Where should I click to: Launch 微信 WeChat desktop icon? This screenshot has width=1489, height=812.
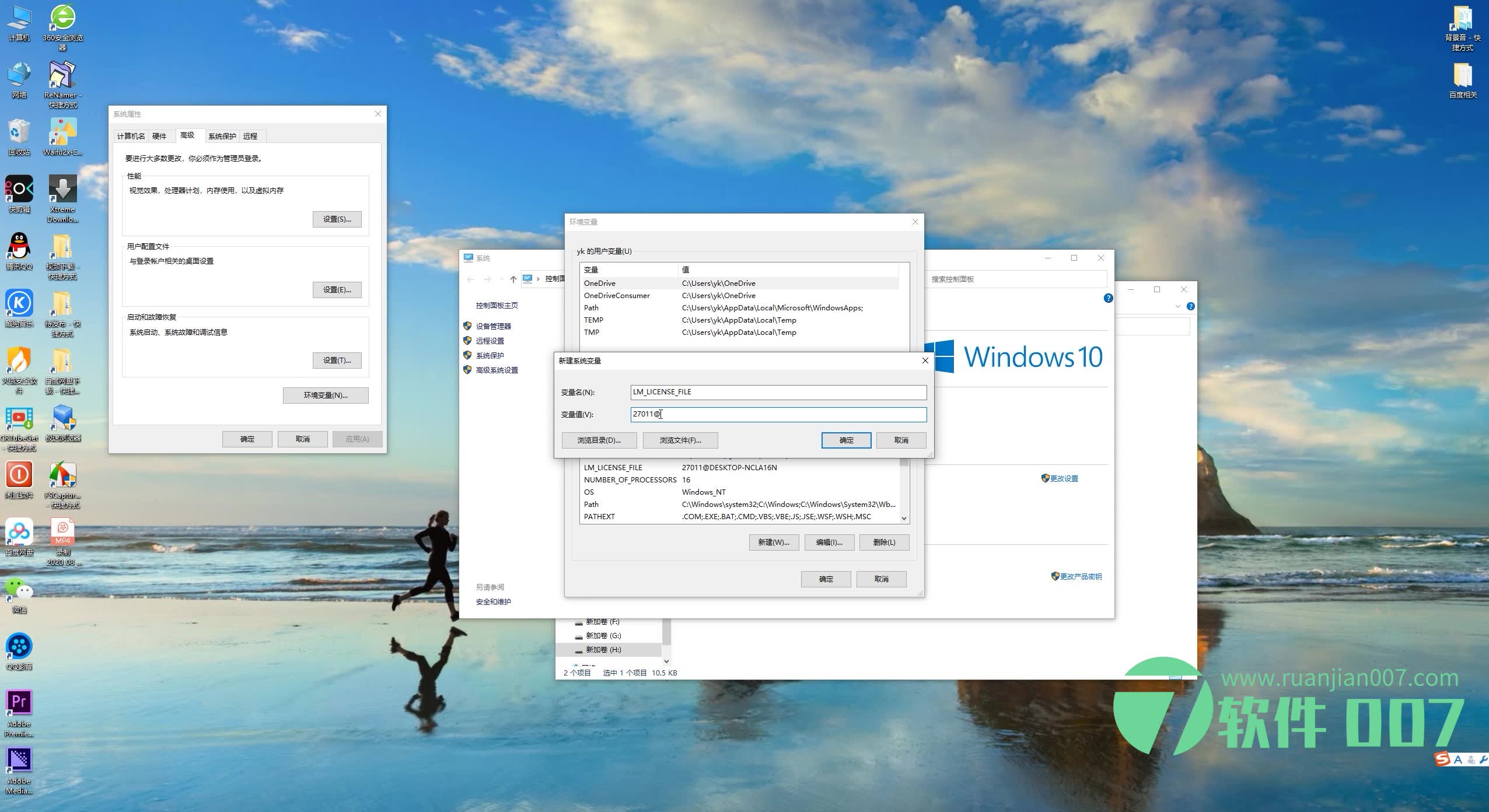(x=19, y=595)
